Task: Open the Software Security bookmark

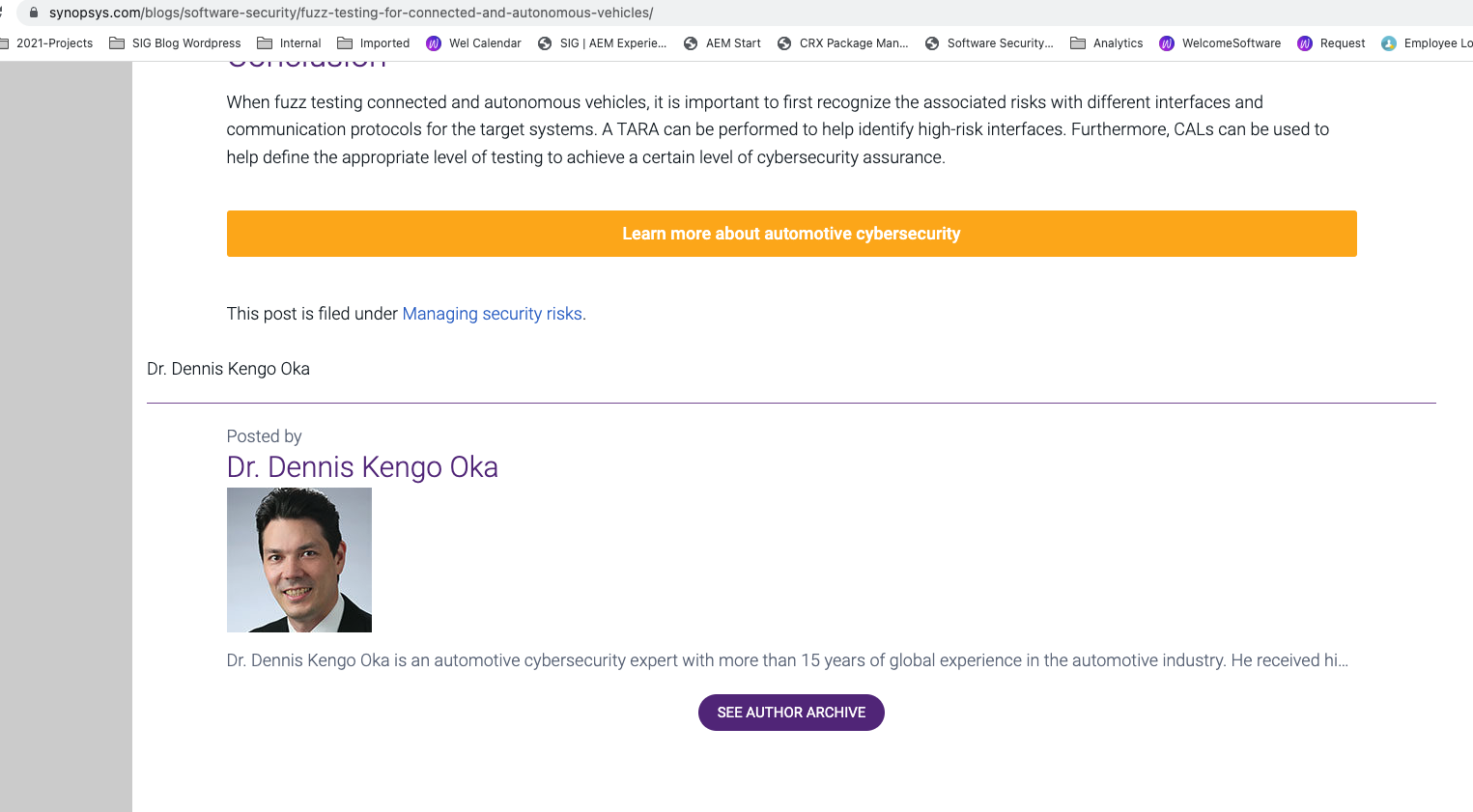Action: (989, 43)
